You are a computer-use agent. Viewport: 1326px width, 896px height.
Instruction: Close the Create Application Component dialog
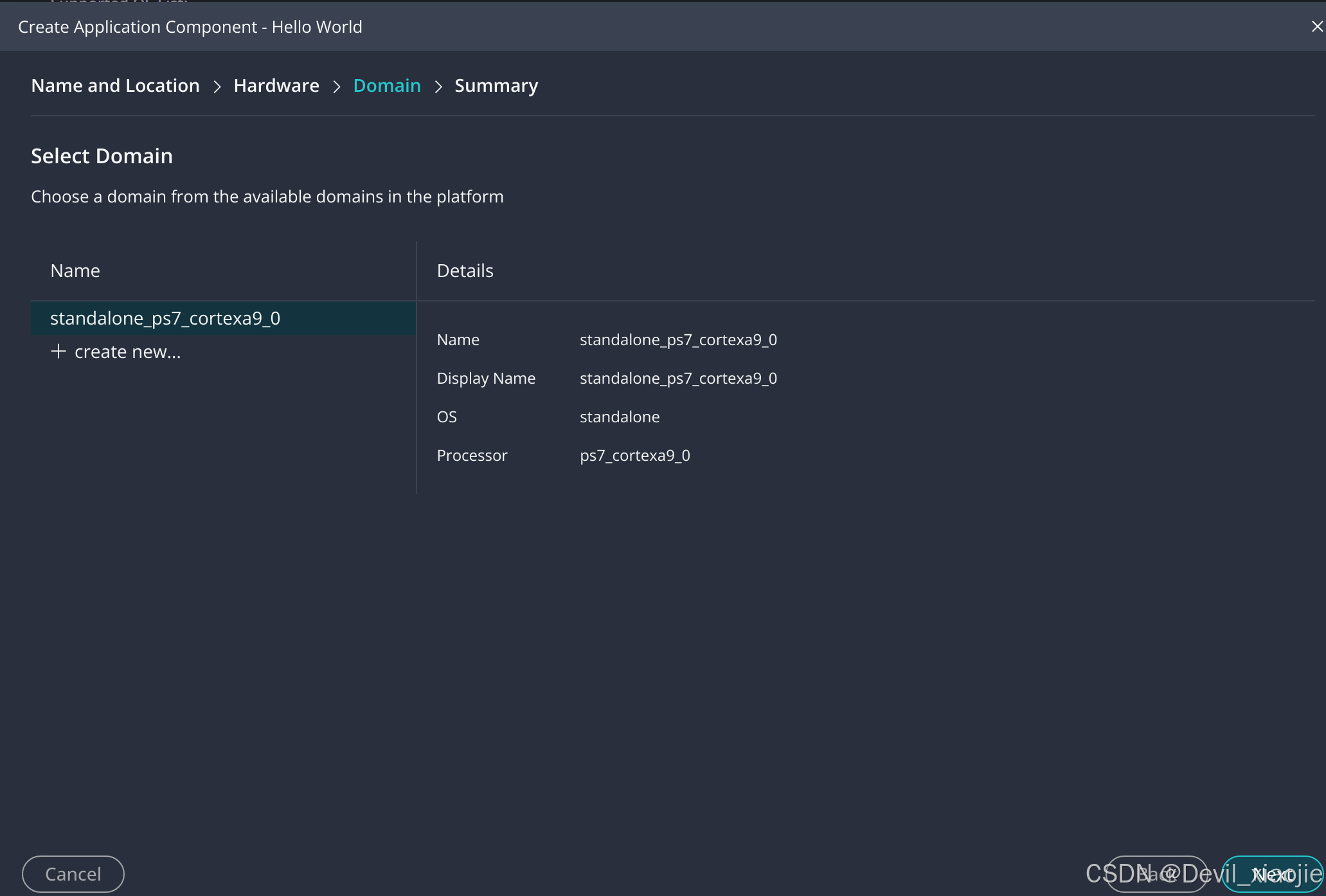point(1316,26)
